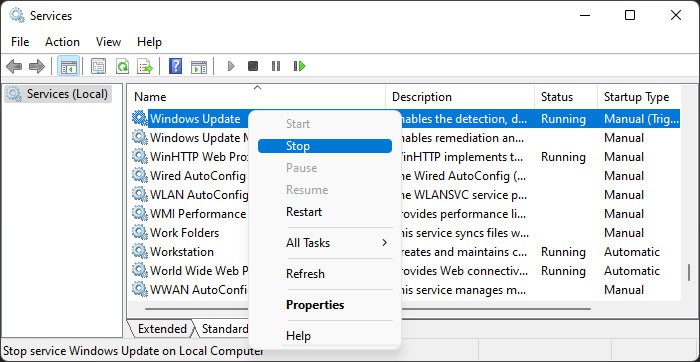Image resolution: width=700 pixels, height=362 pixels.
Task: Click the Services title bar gear icon
Action: click(17, 16)
